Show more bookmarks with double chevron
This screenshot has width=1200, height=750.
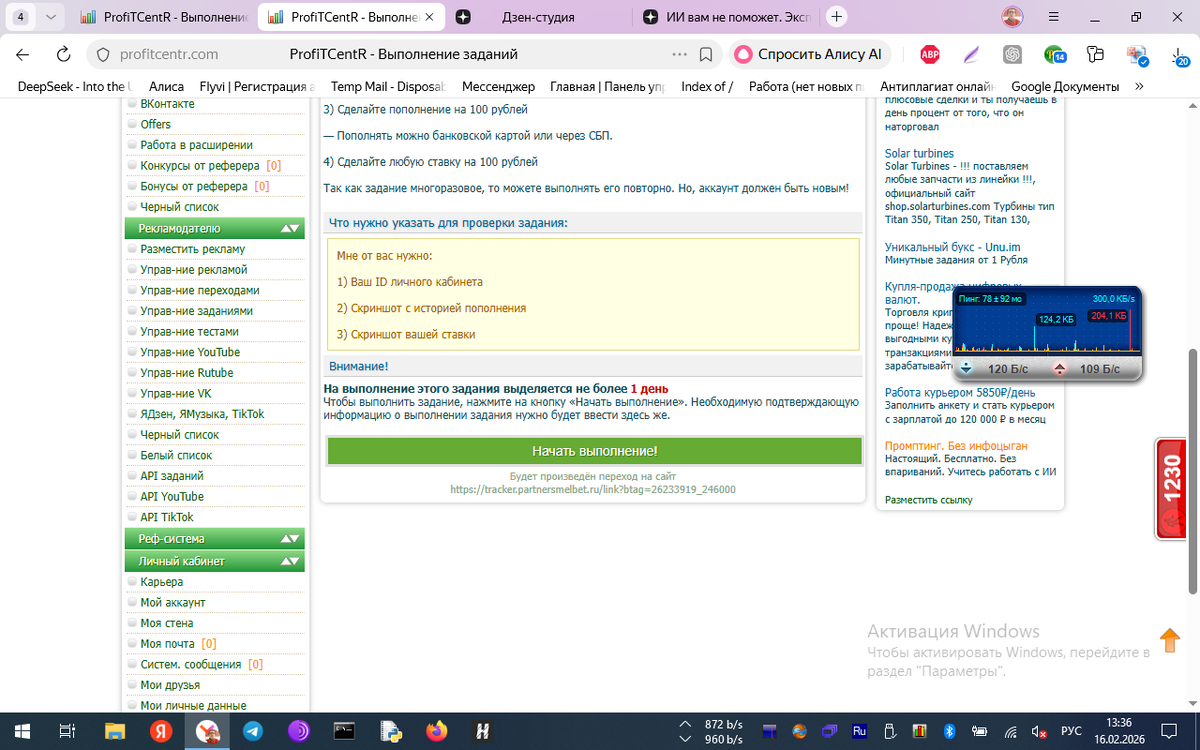pyautogui.click(x=1138, y=87)
